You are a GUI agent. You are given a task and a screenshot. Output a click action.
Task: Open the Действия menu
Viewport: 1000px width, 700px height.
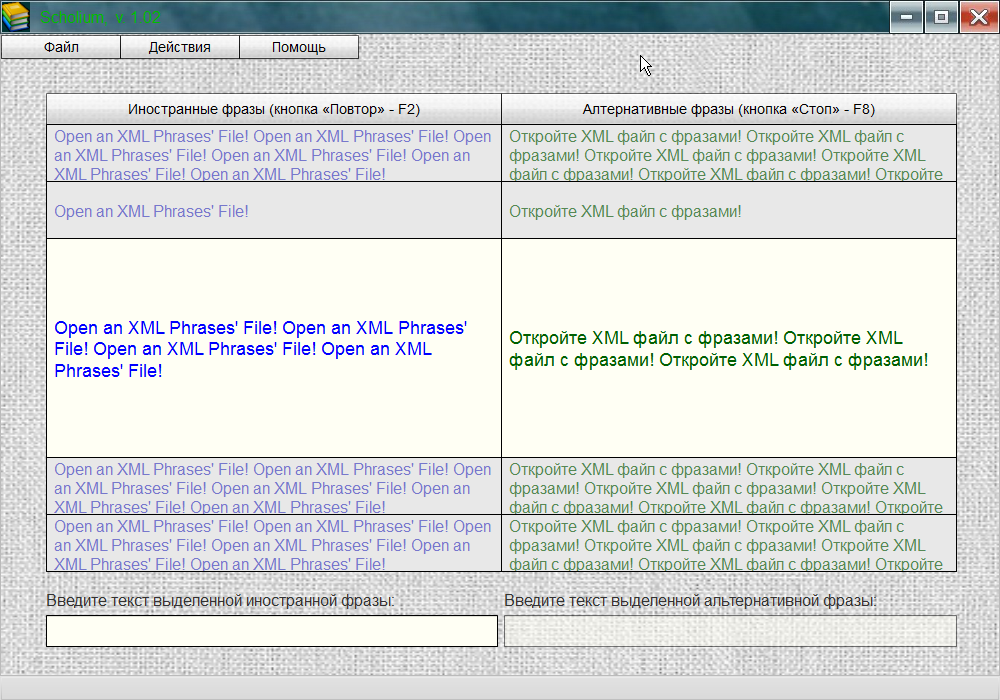pos(180,47)
